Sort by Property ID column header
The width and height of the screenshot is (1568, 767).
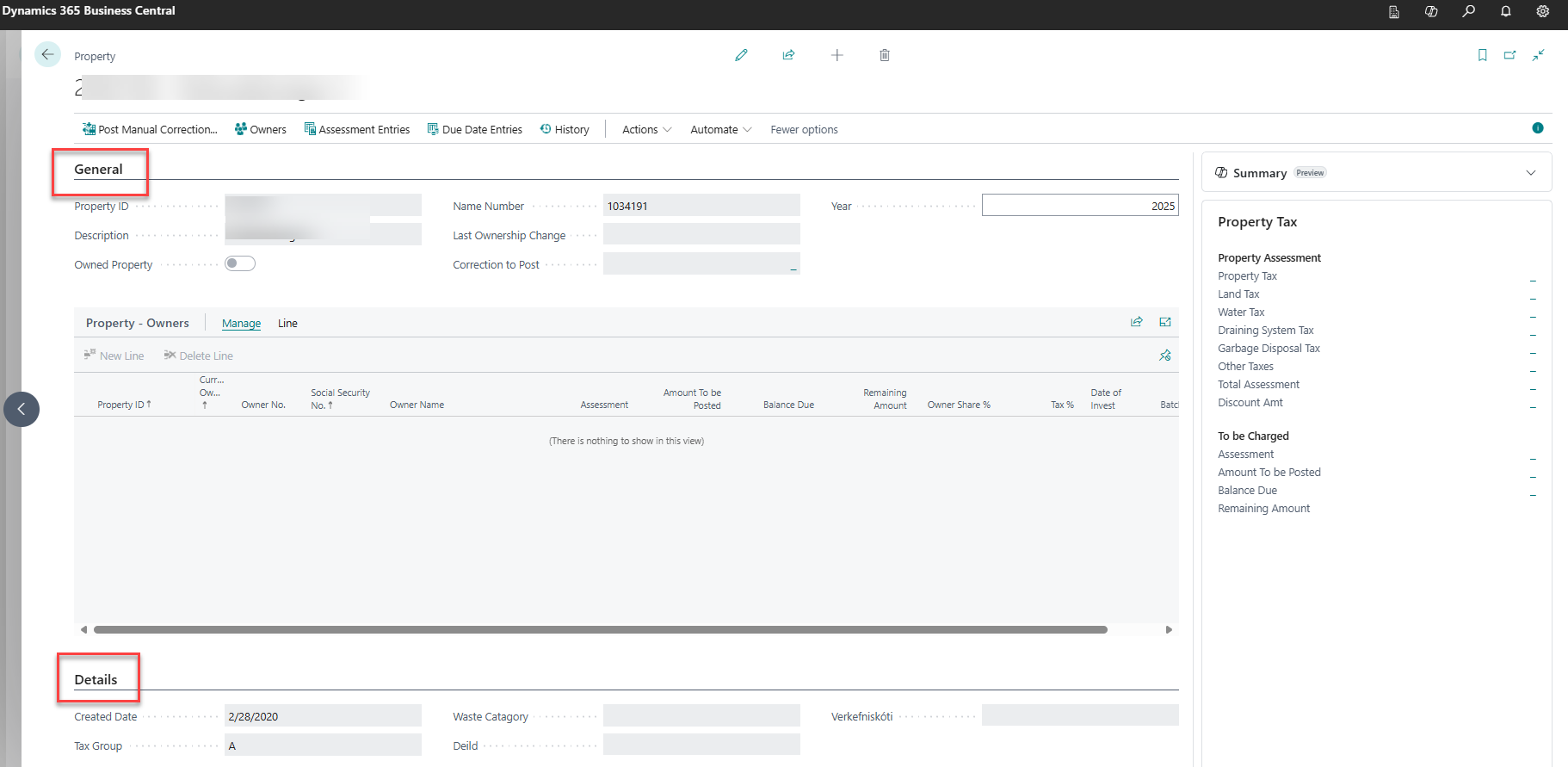coord(124,405)
